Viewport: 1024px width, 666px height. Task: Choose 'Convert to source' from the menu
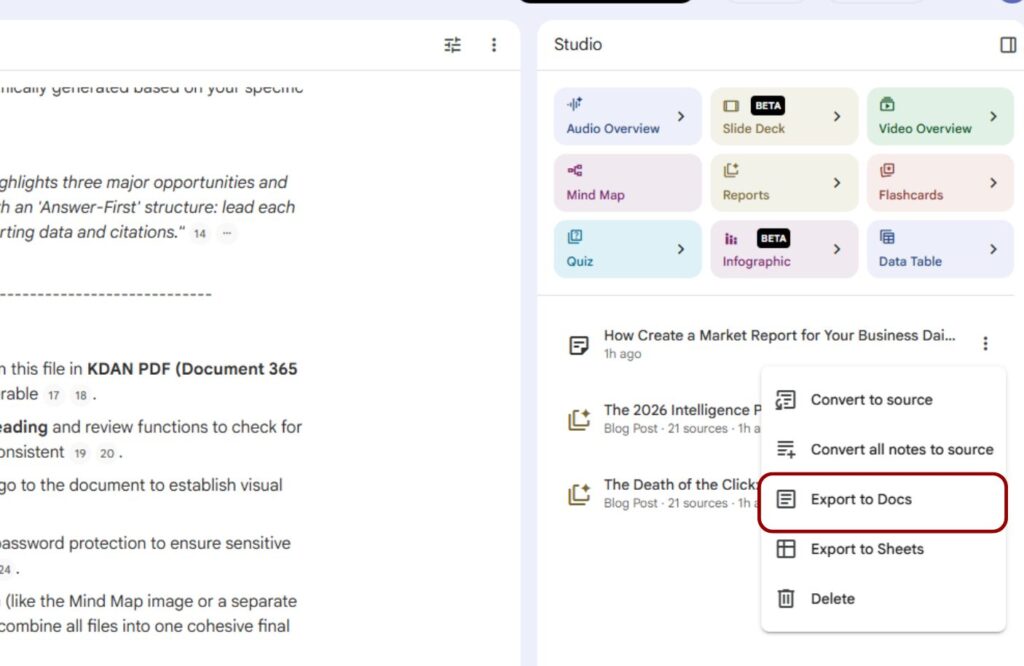(x=870, y=400)
